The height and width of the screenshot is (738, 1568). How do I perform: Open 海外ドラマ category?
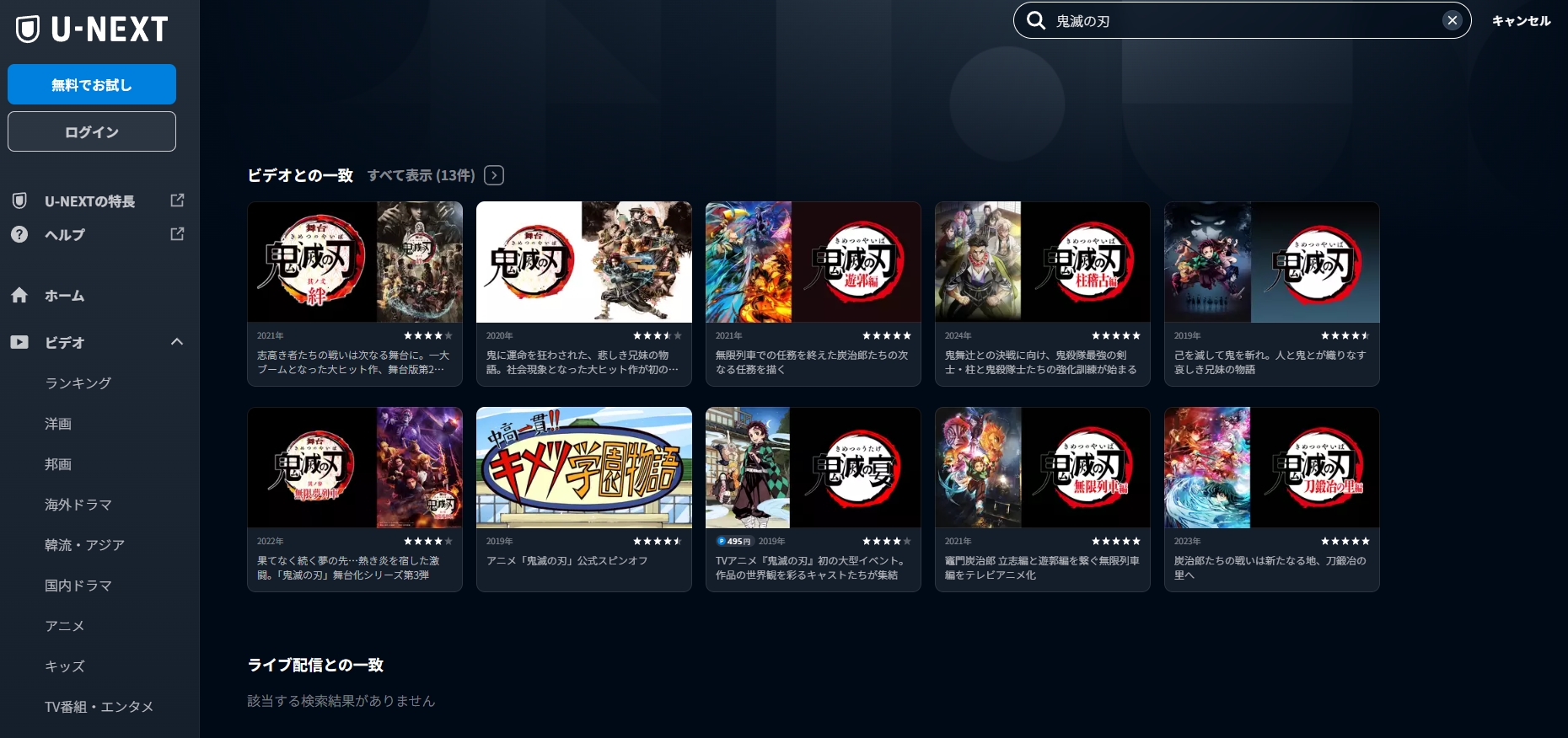[x=78, y=505]
